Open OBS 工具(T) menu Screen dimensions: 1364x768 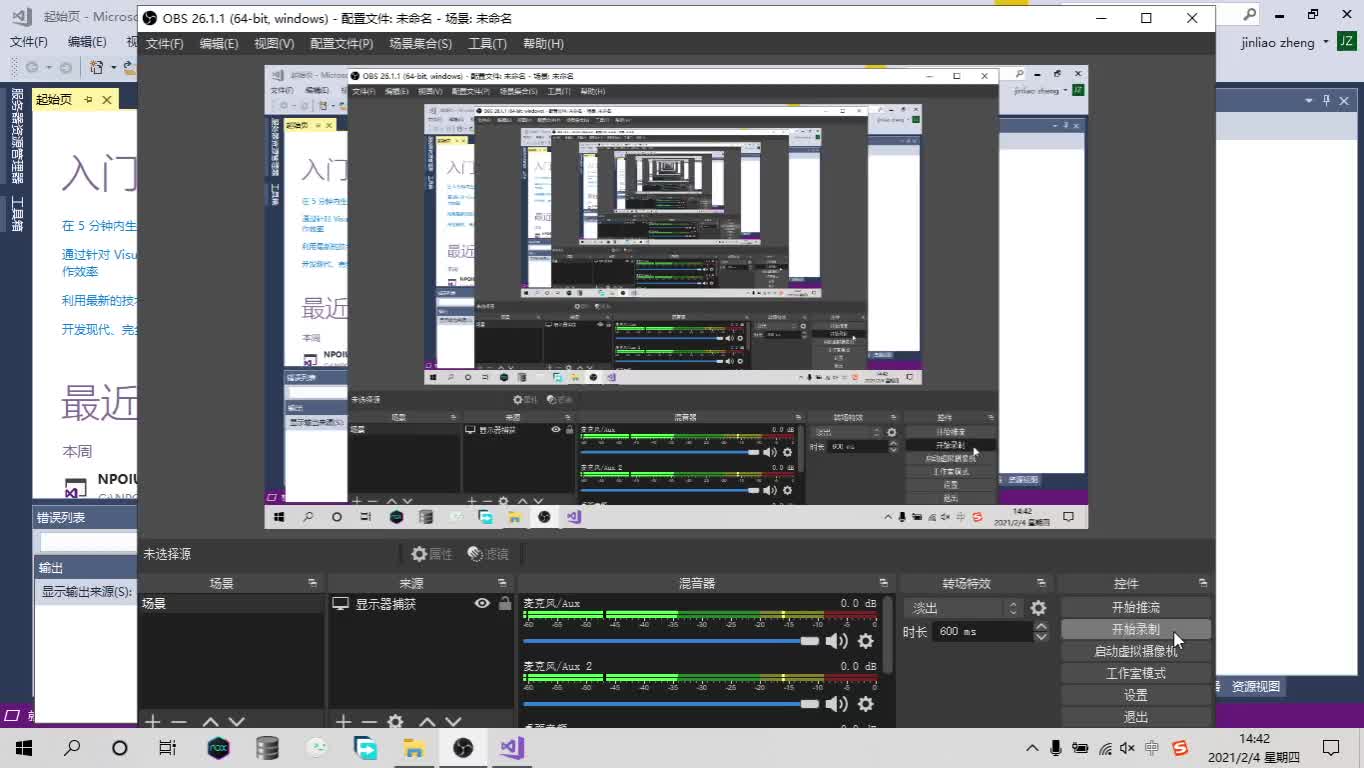[487, 44]
